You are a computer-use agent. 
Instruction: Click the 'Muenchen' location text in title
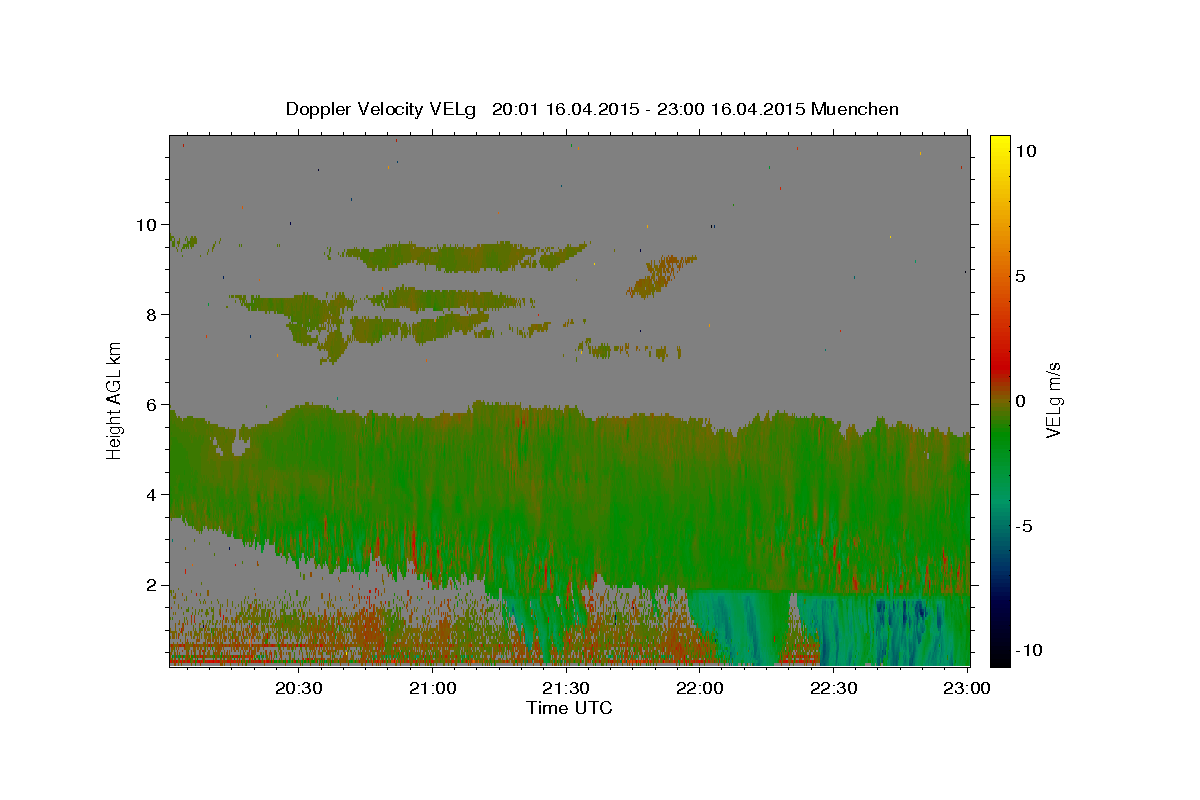855,109
